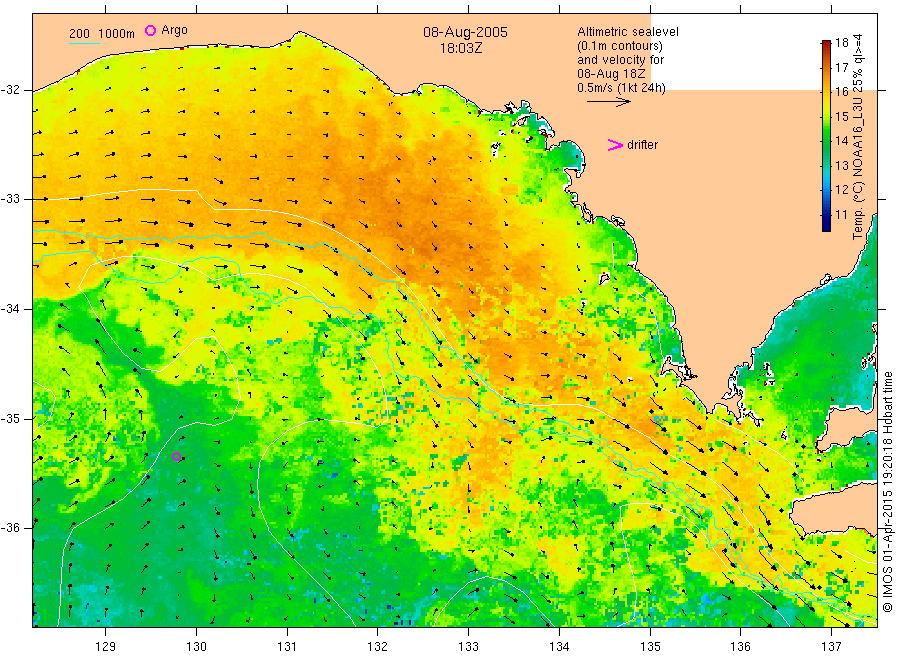900x660 pixels.
Task: Click longitude label 136
Action: coord(740,647)
